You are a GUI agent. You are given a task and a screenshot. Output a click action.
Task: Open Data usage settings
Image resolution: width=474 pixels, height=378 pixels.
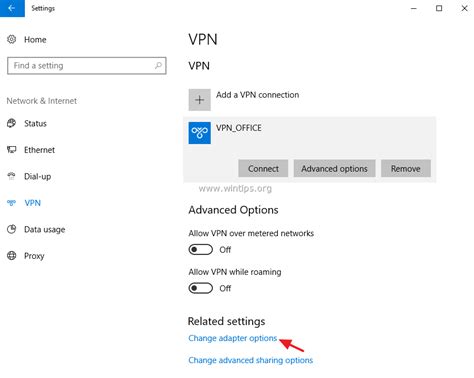[45, 229]
